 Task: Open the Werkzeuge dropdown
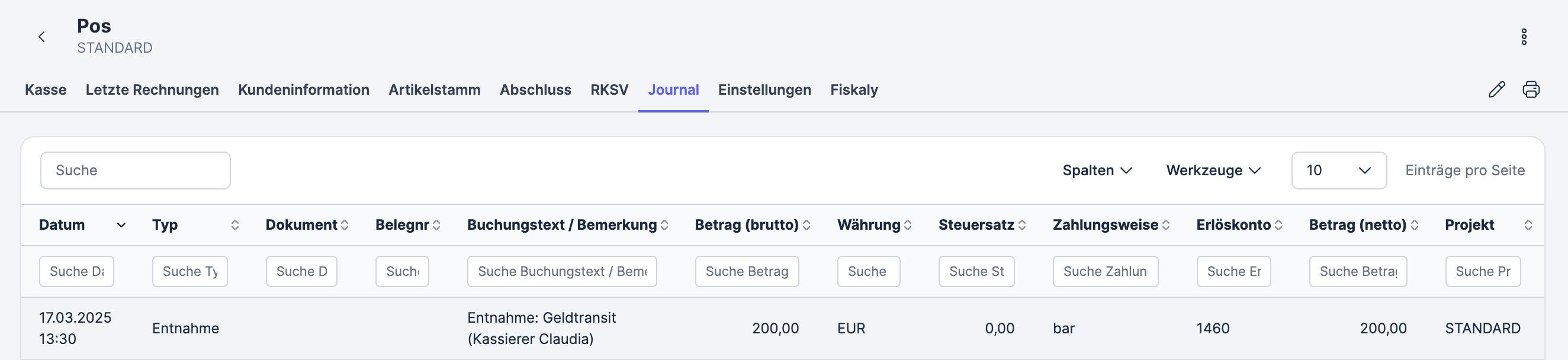tap(1213, 171)
